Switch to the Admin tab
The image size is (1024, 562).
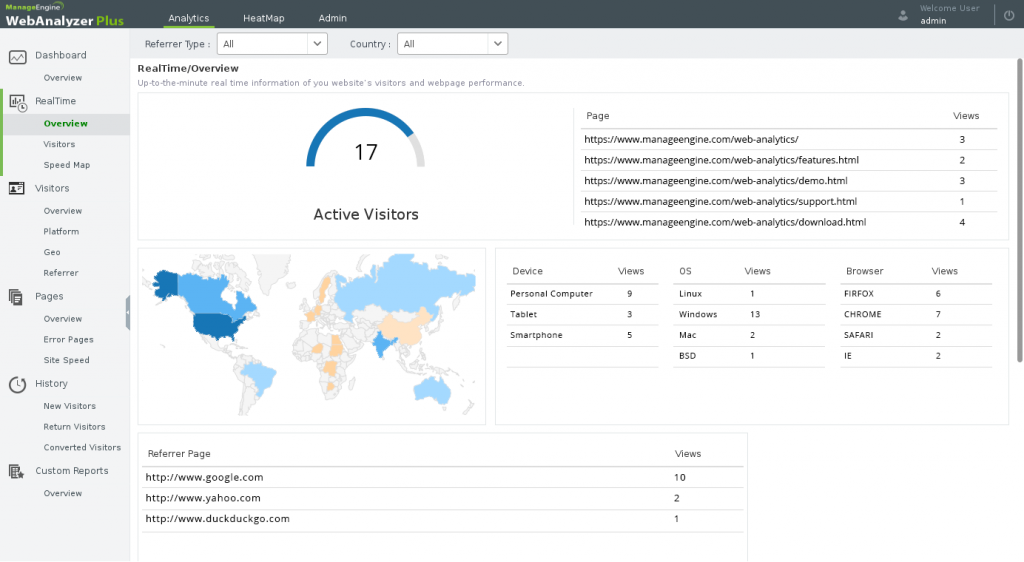(x=332, y=18)
